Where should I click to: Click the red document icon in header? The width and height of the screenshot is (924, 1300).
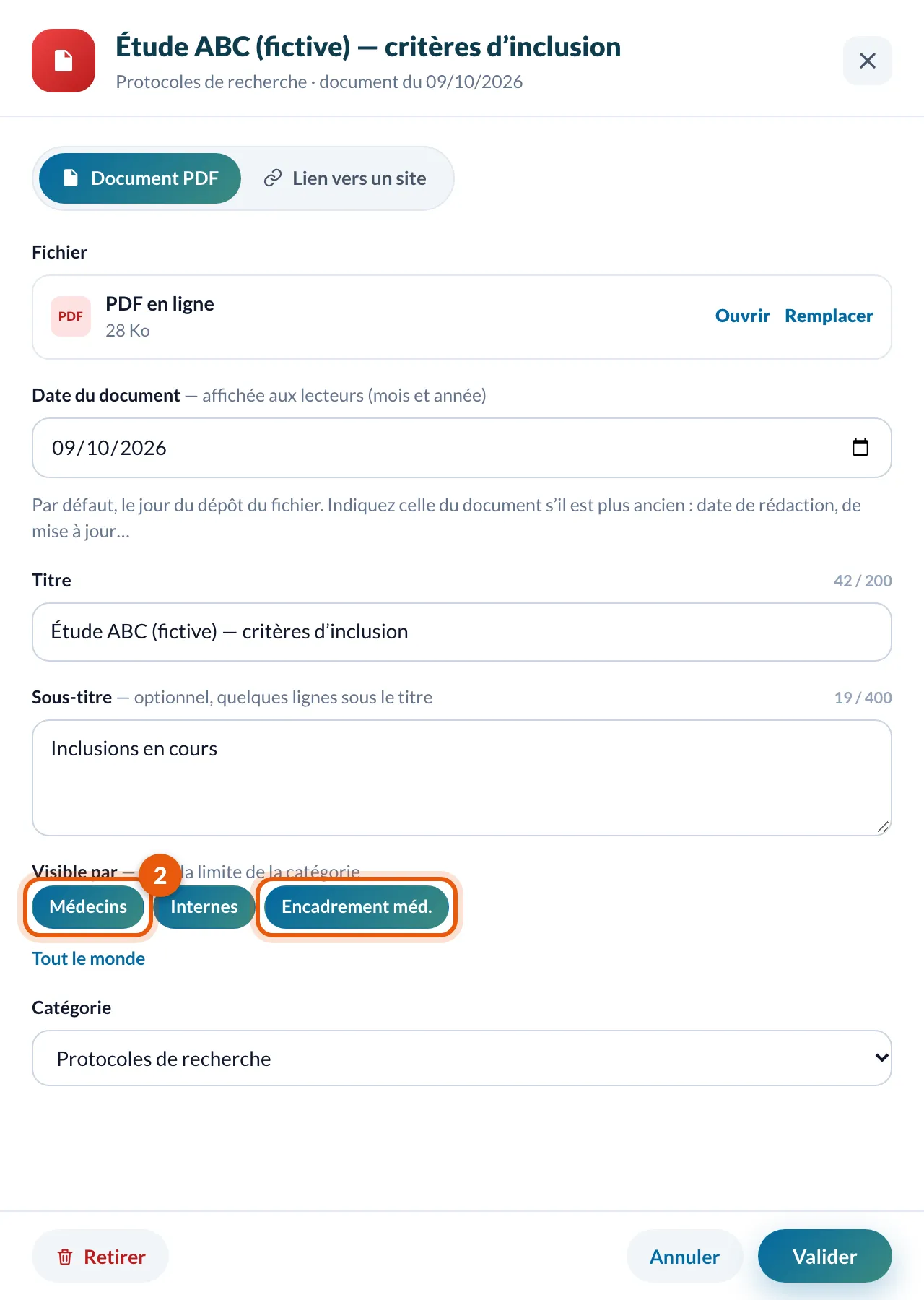64,61
